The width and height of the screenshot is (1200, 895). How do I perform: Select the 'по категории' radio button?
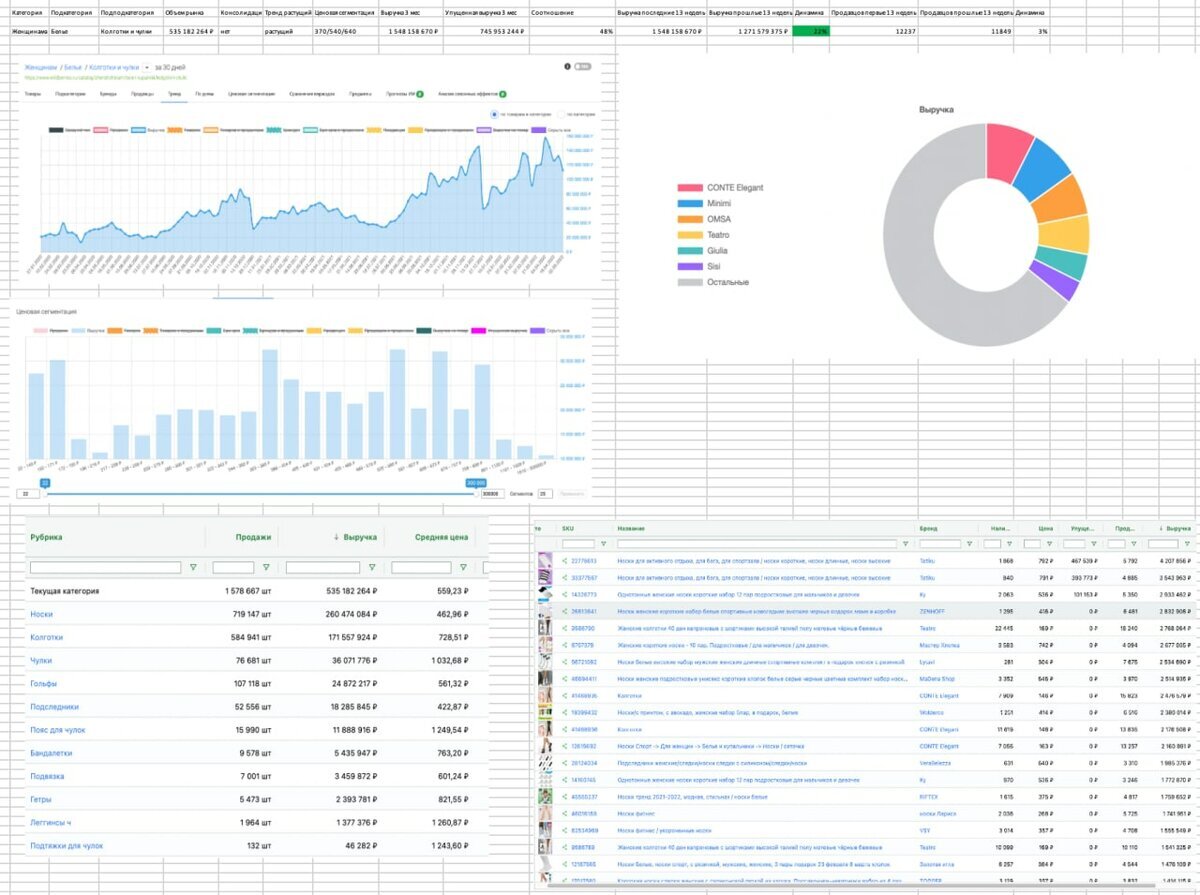pyautogui.click(x=561, y=114)
